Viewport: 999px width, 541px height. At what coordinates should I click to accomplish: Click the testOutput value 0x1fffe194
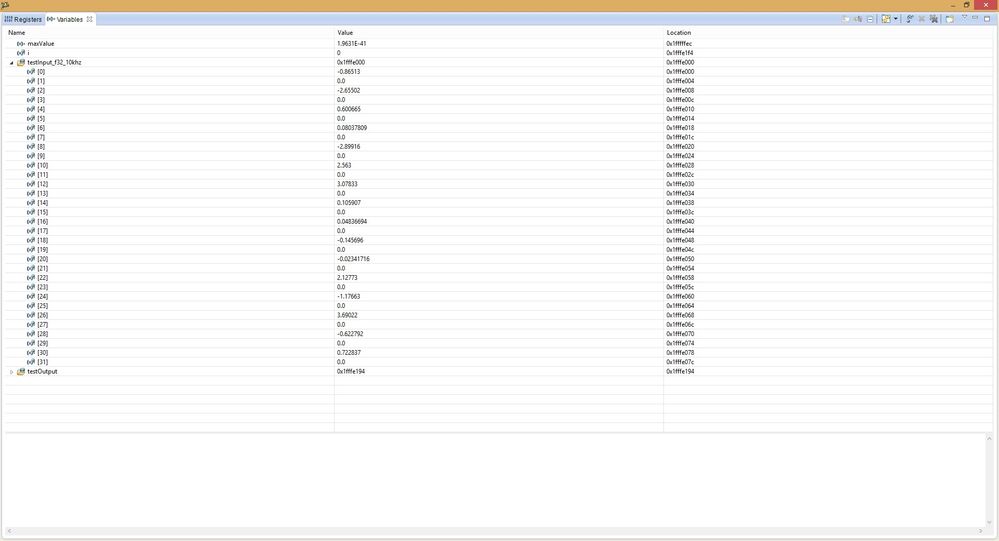[351, 371]
